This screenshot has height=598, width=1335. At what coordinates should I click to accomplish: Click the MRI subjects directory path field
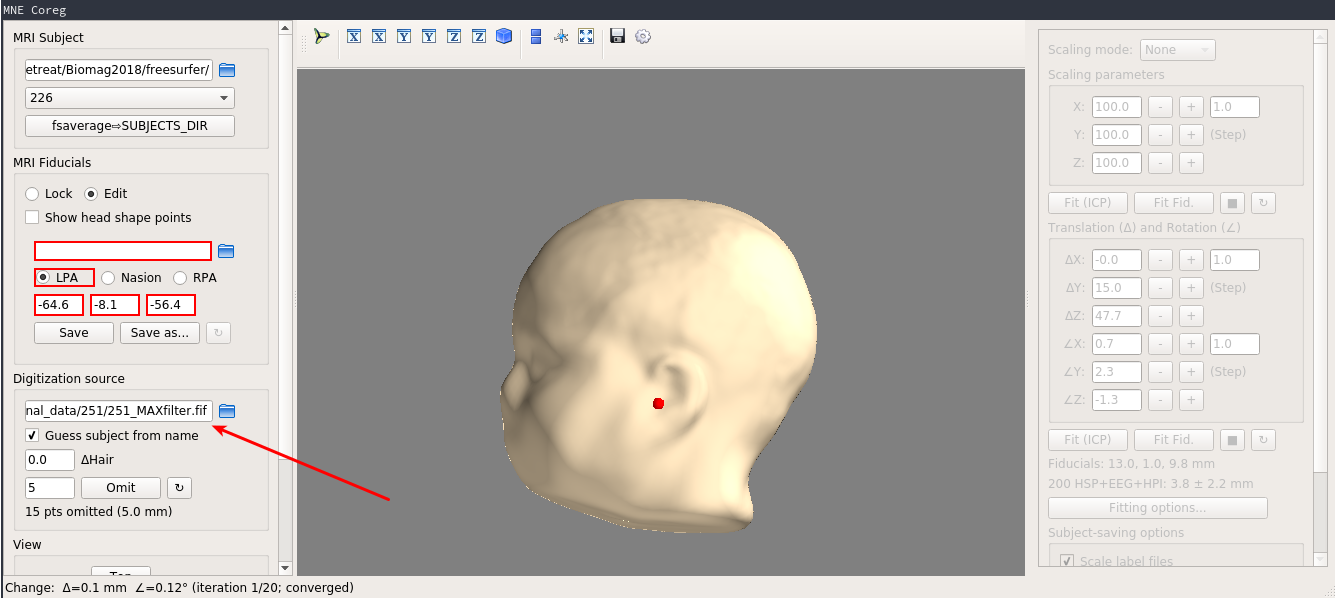point(119,70)
